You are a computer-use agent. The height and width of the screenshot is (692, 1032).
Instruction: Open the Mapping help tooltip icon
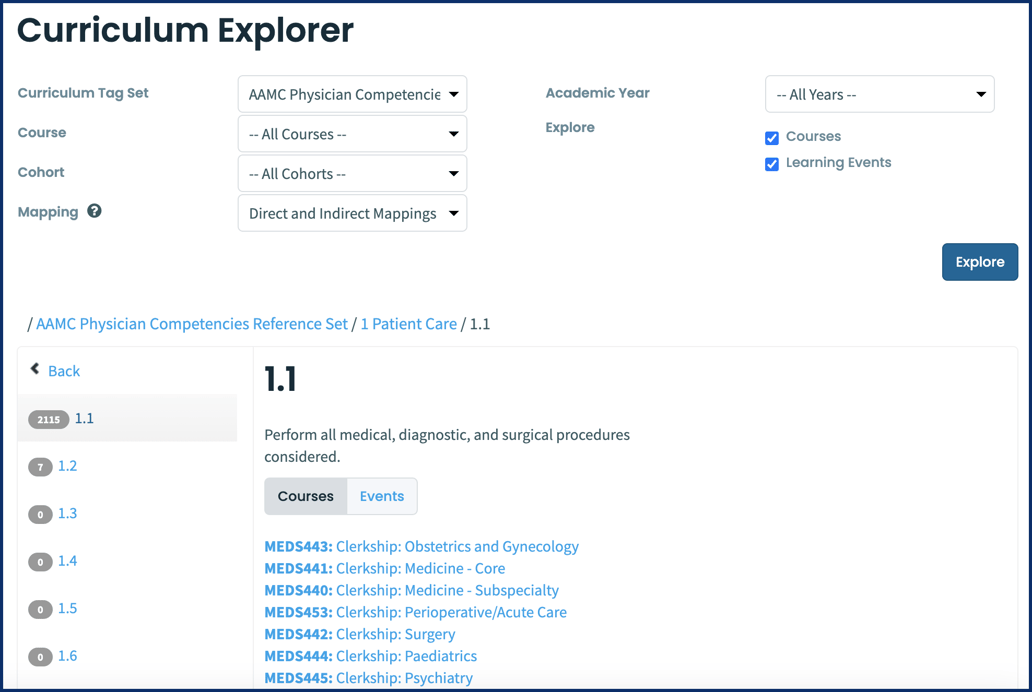93,211
